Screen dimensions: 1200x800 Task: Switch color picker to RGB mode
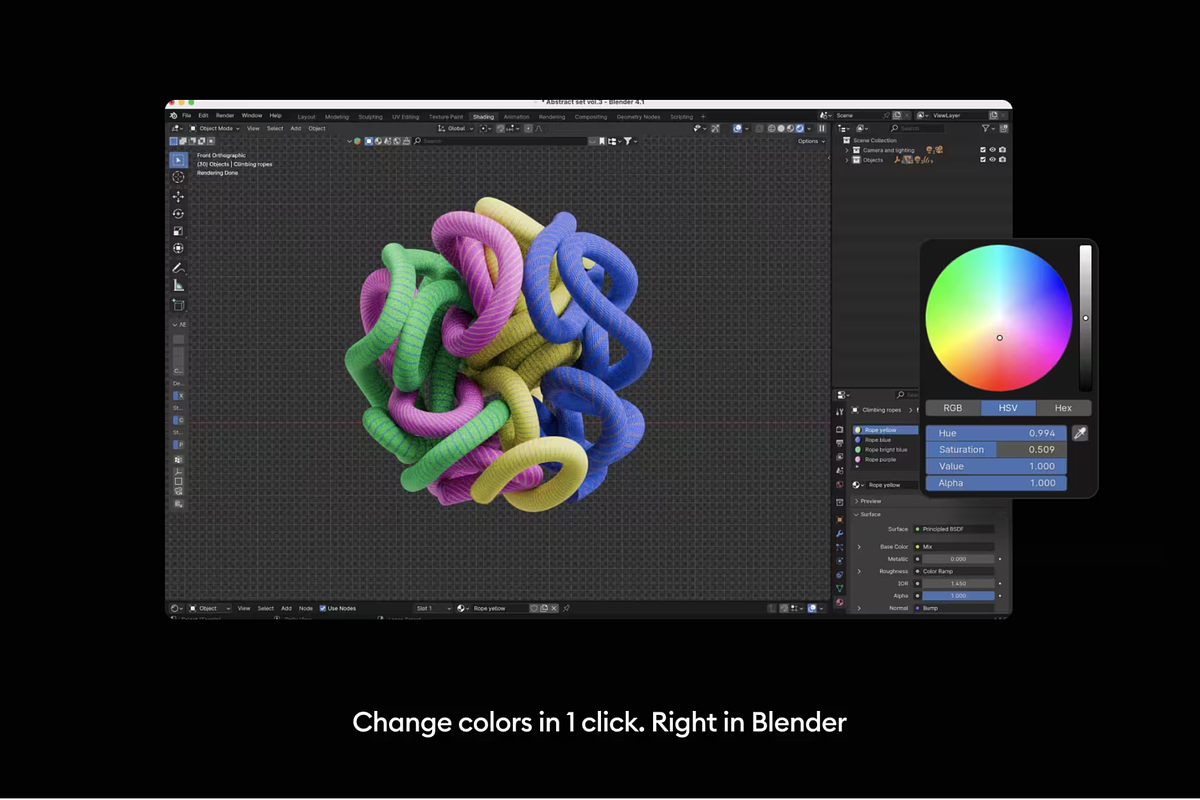click(953, 408)
